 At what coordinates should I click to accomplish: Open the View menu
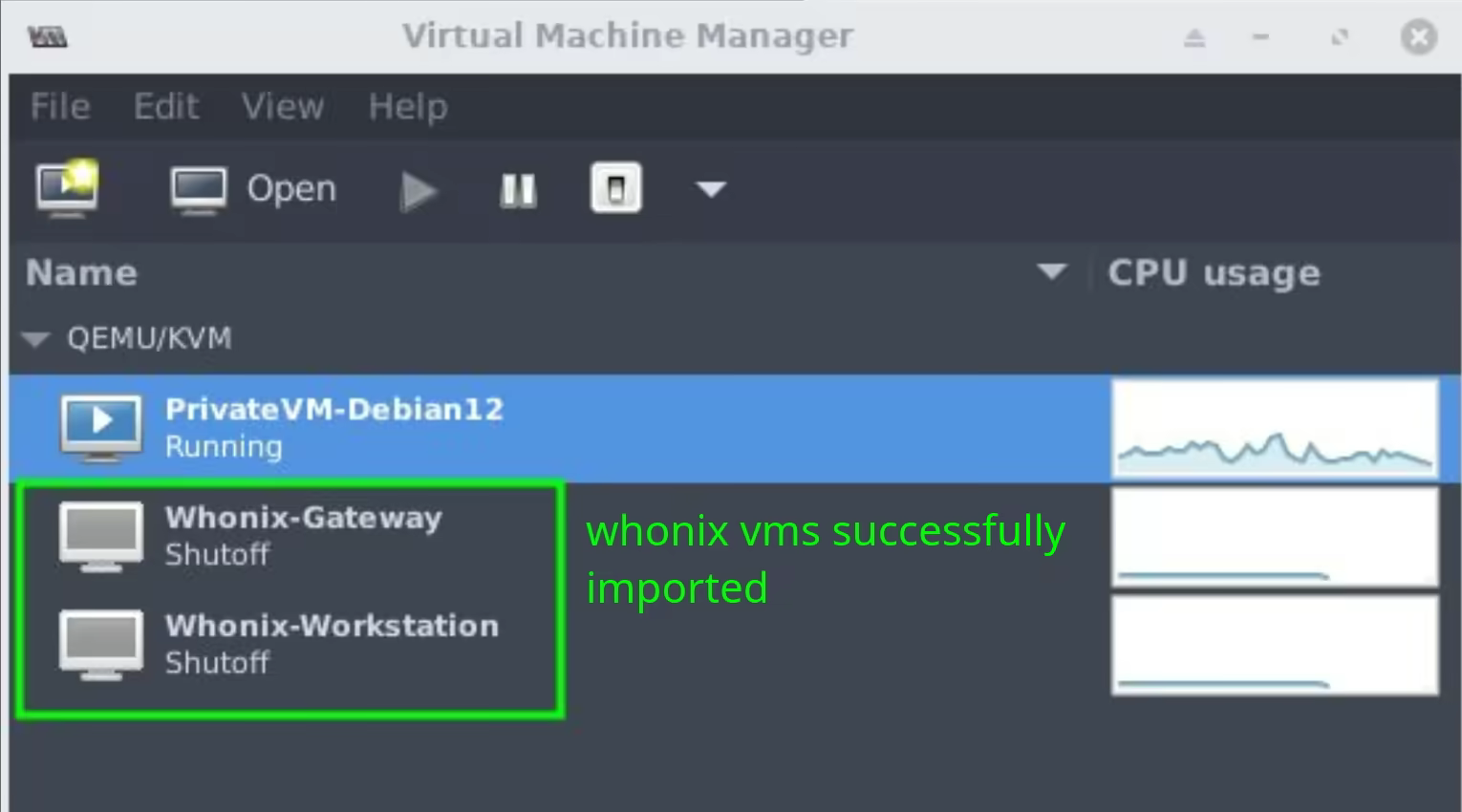click(x=283, y=106)
